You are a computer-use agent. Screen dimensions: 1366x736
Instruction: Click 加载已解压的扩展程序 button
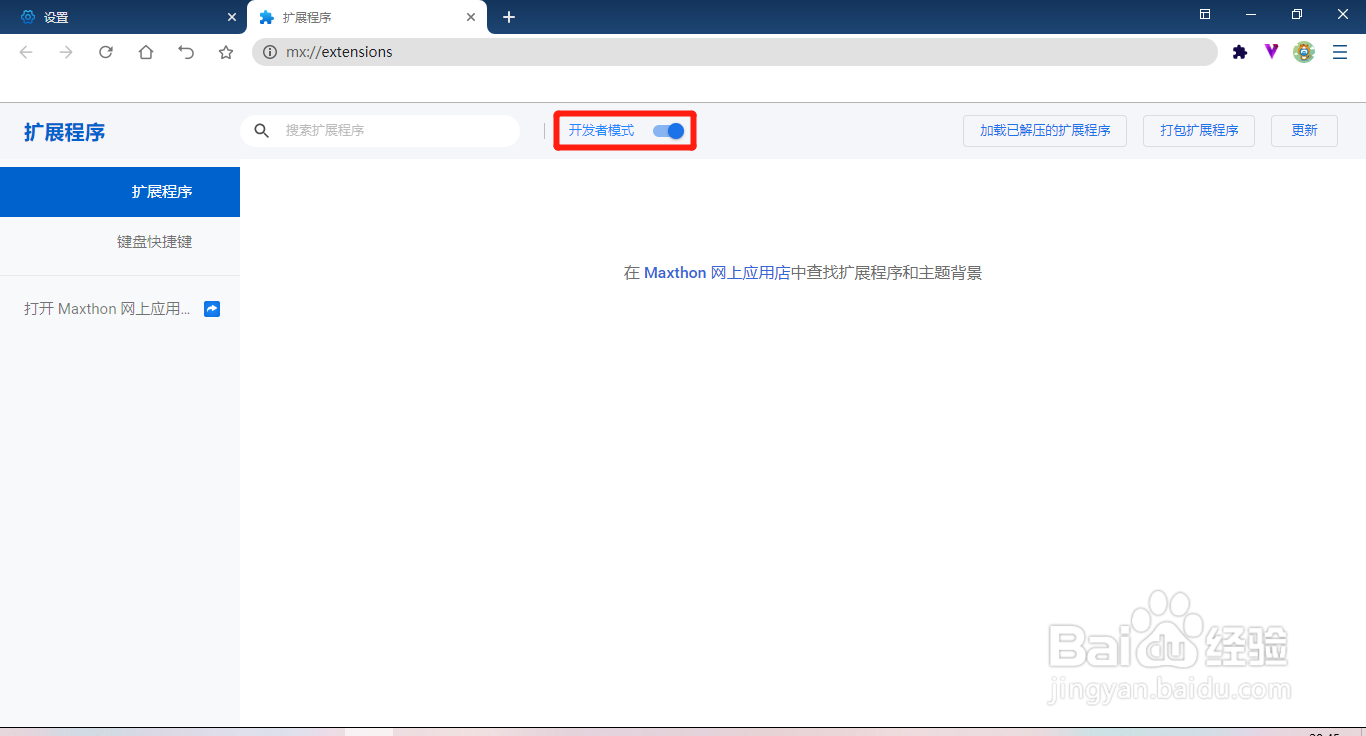click(1045, 130)
